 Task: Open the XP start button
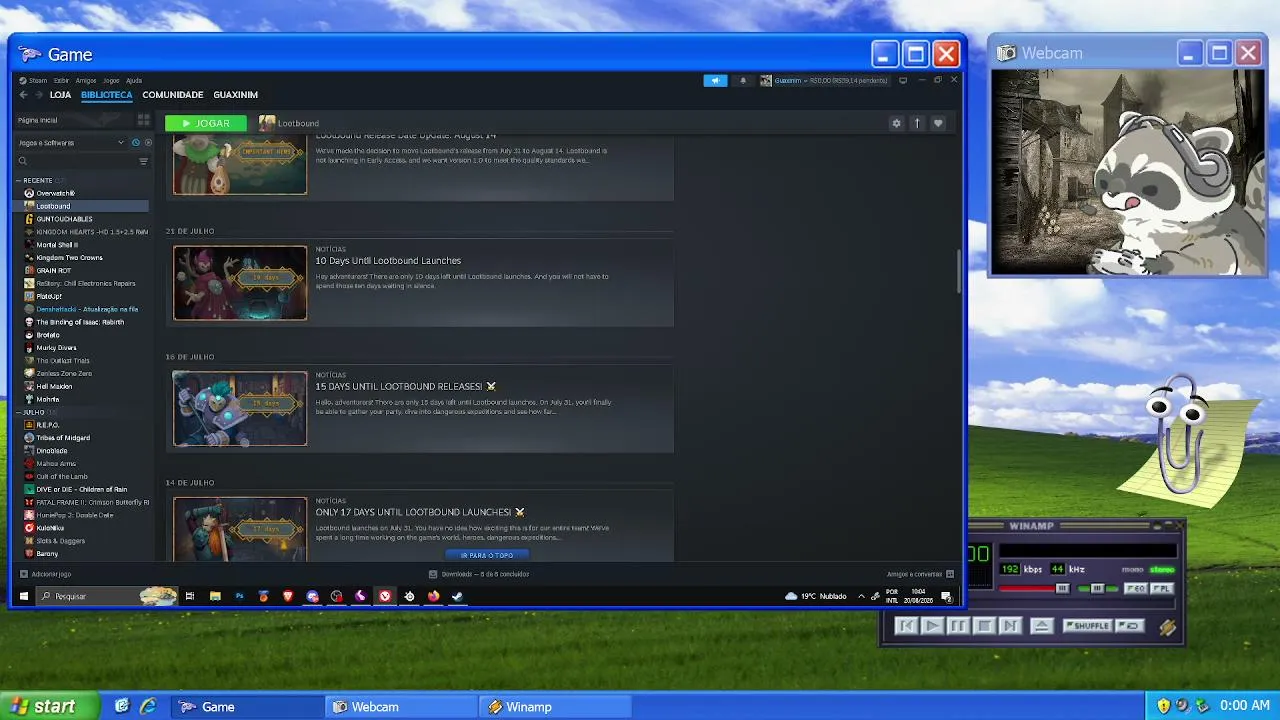coord(50,706)
